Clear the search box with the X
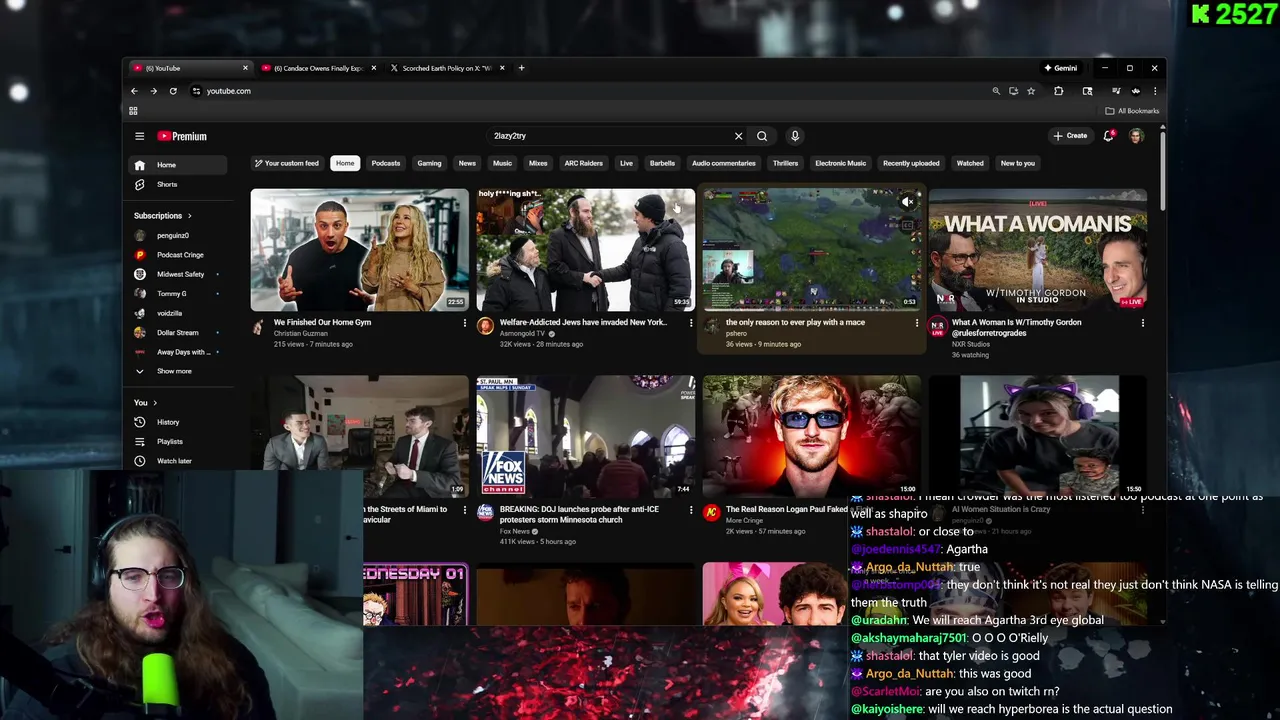This screenshot has width=1280, height=720. 738,136
